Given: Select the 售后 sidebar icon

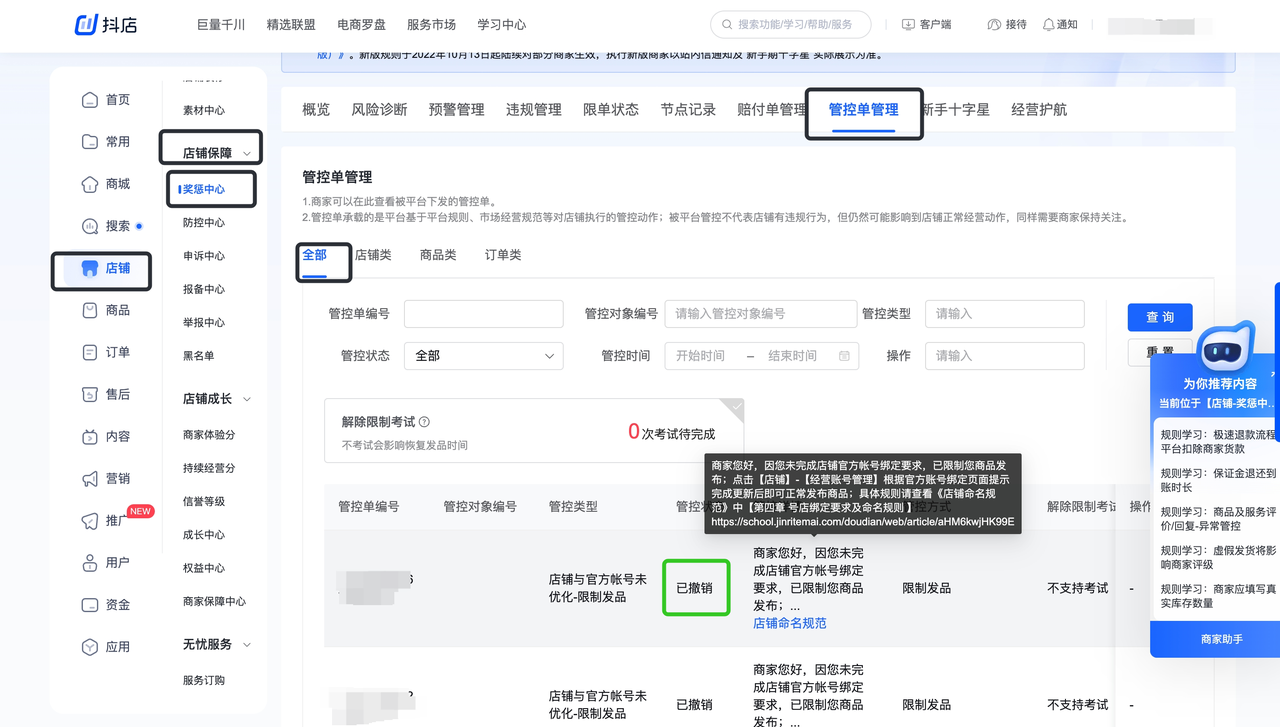Looking at the screenshot, I should tap(90, 394).
